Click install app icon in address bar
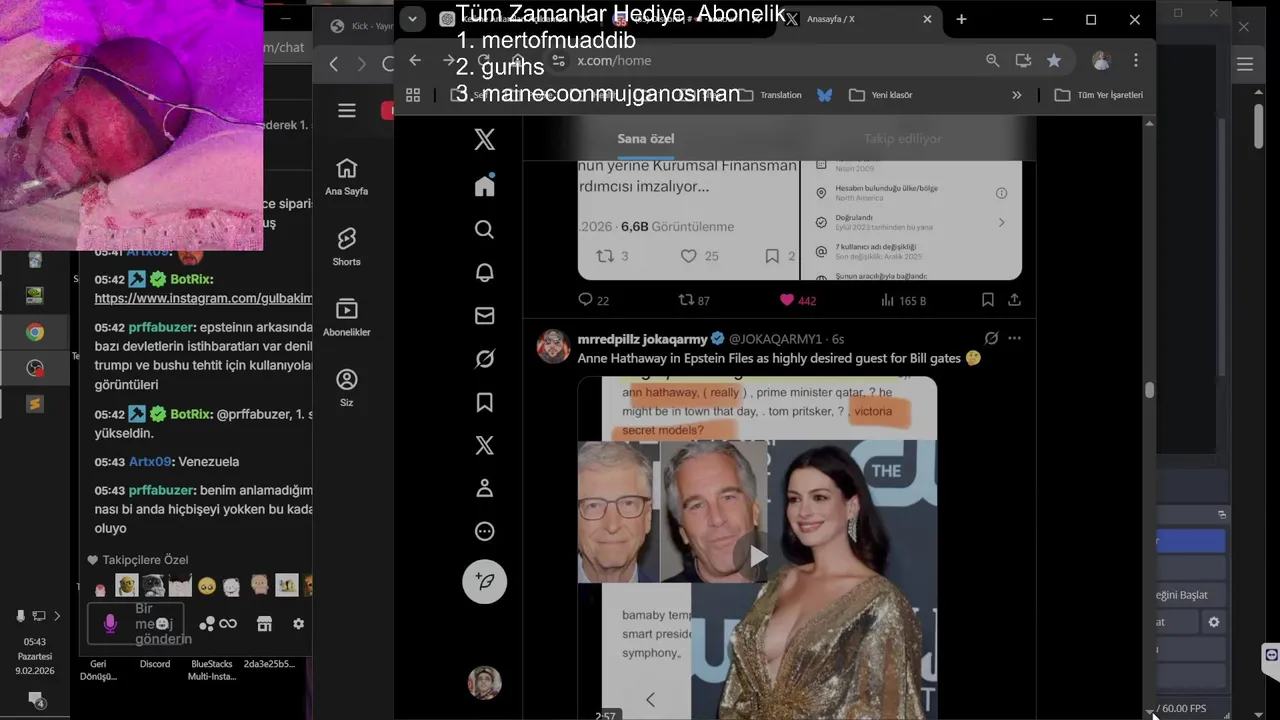The image size is (1280, 720). [x=1023, y=60]
